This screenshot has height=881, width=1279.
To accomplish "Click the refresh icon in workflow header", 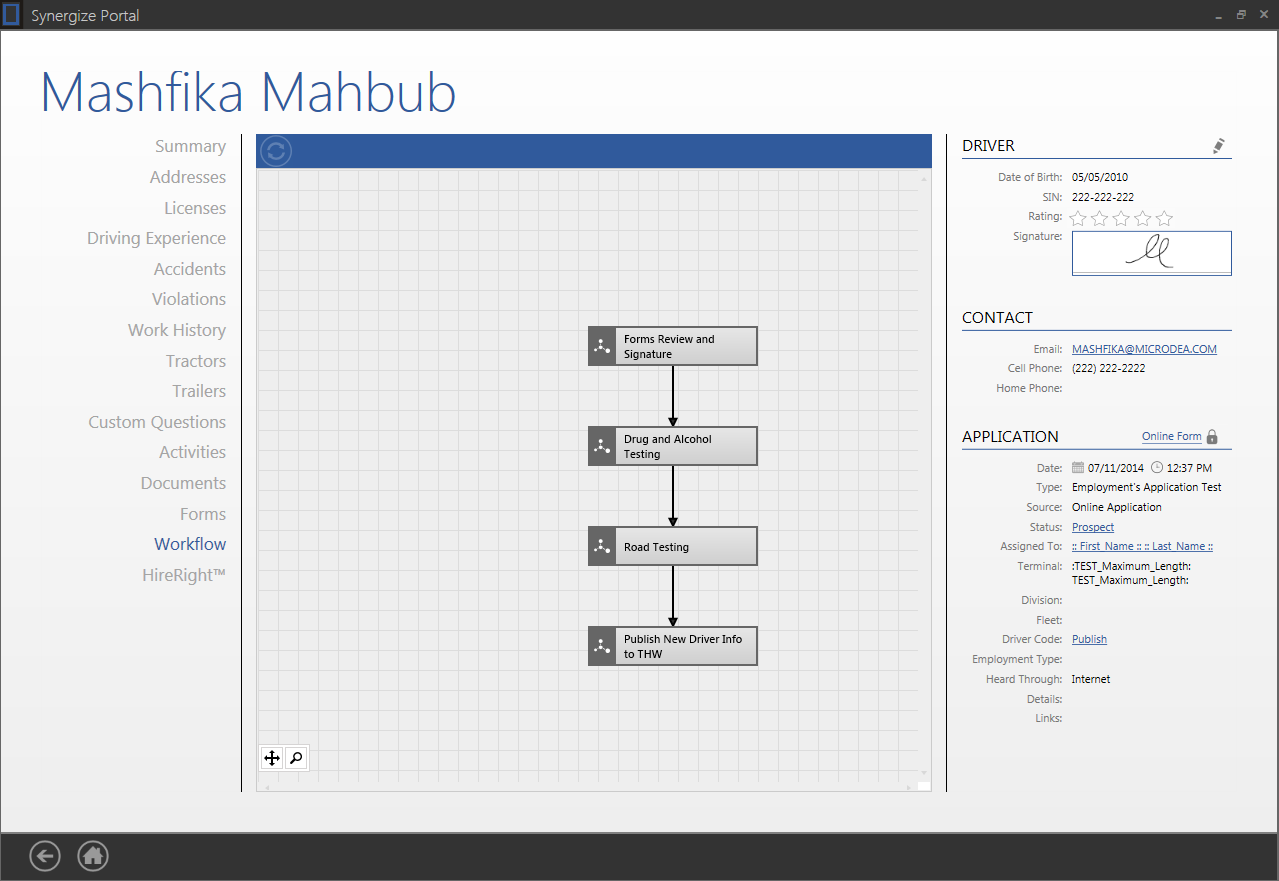I will click(276, 151).
